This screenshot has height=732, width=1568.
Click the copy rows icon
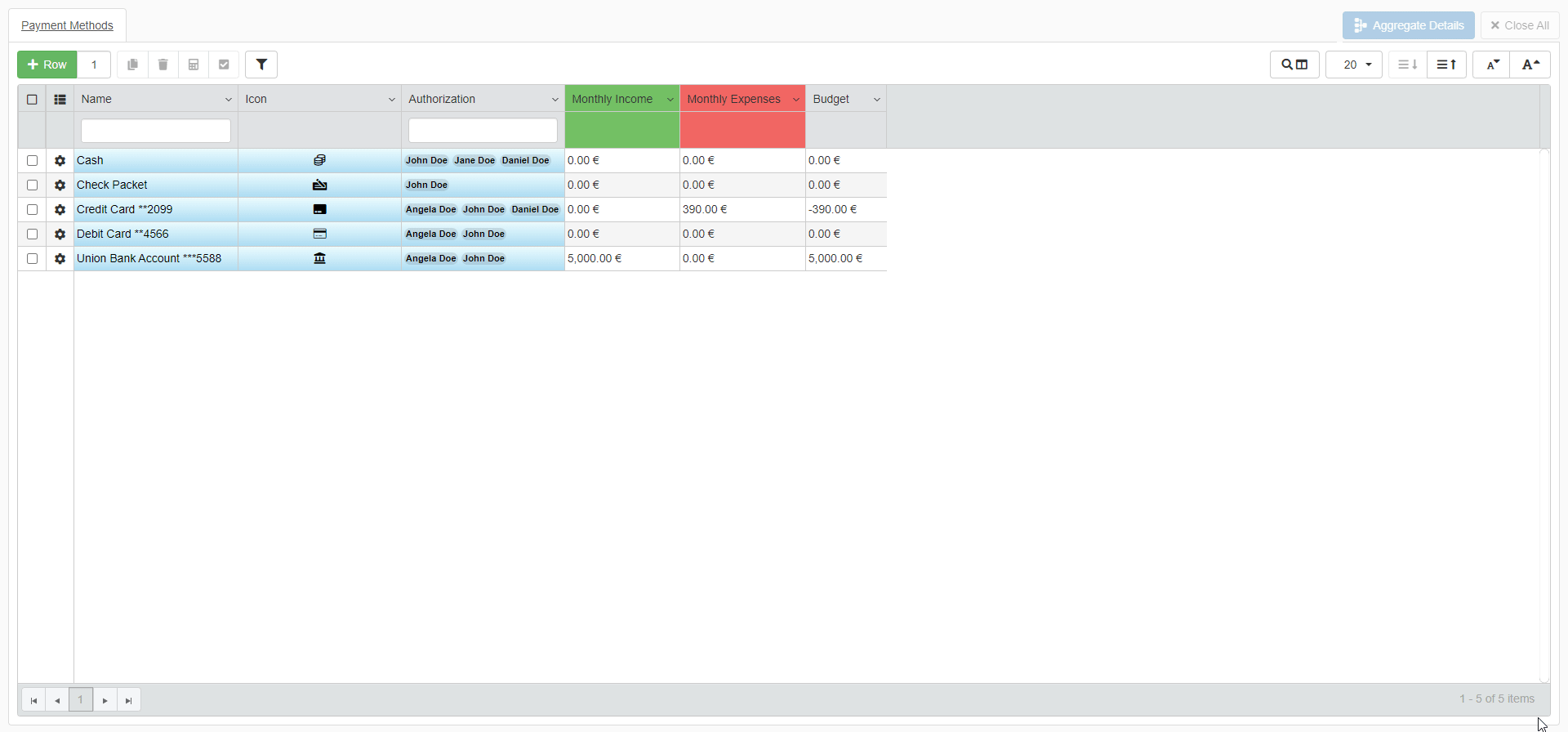click(132, 65)
